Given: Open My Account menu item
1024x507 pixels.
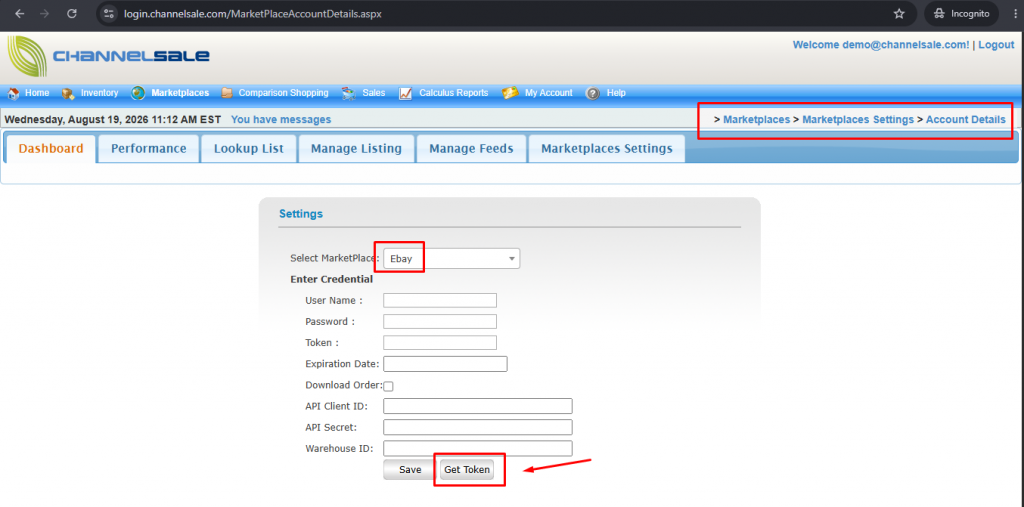Looking at the screenshot, I should click(549, 93).
